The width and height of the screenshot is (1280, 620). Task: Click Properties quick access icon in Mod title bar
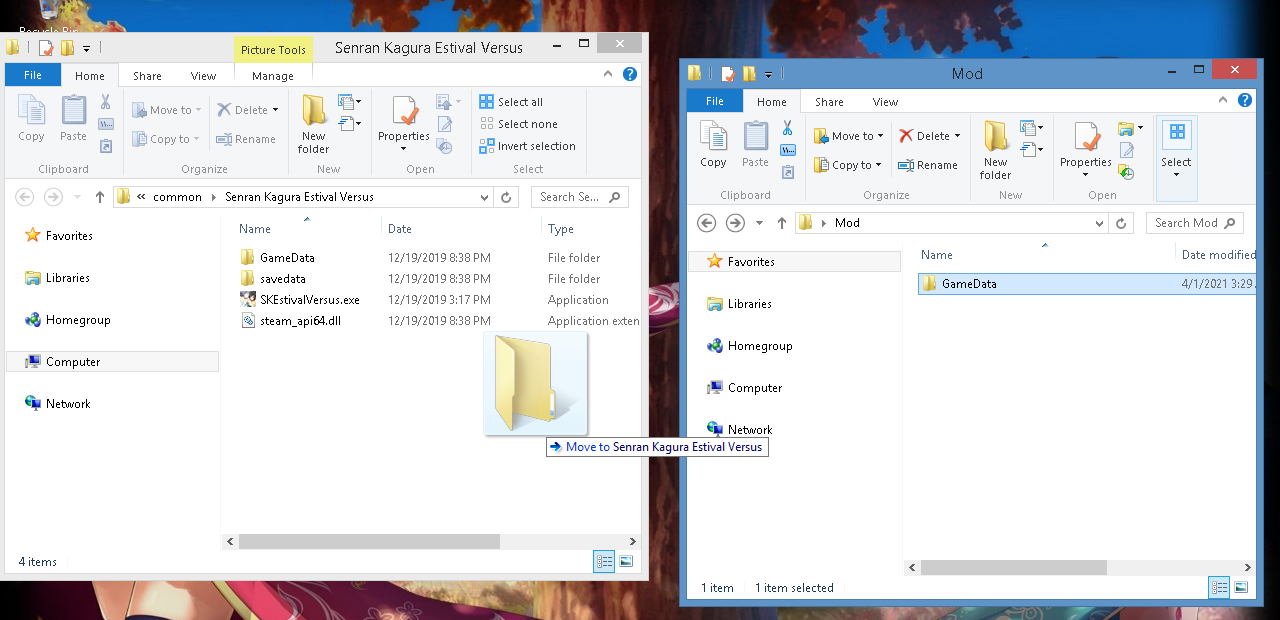[728, 73]
